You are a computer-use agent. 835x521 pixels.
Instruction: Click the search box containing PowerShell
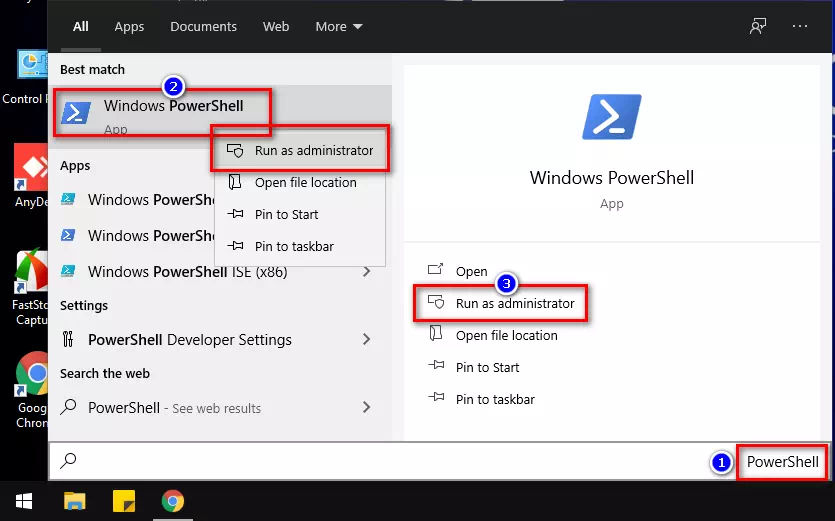tap(439, 461)
